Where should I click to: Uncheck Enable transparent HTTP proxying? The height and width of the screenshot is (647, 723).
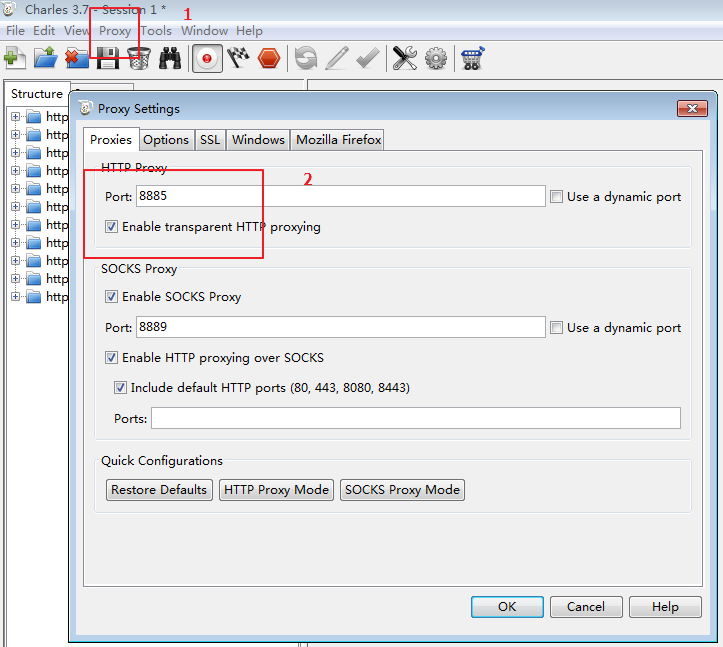pyautogui.click(x=111, y=227)
